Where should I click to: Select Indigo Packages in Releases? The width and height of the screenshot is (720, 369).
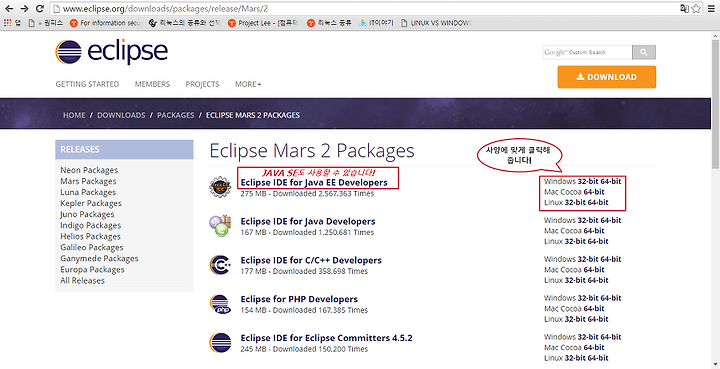tap(90, 225)
